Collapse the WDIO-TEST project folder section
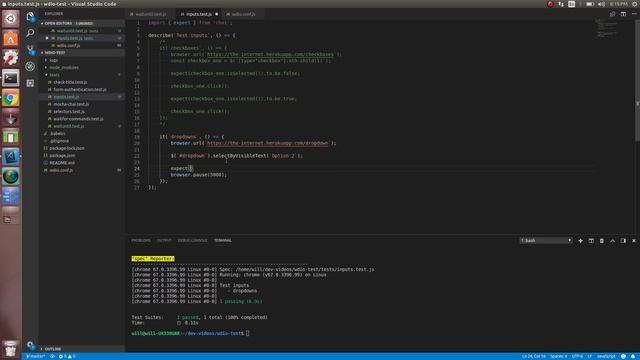Screen dimensions: 640x360 pos(82,53)
